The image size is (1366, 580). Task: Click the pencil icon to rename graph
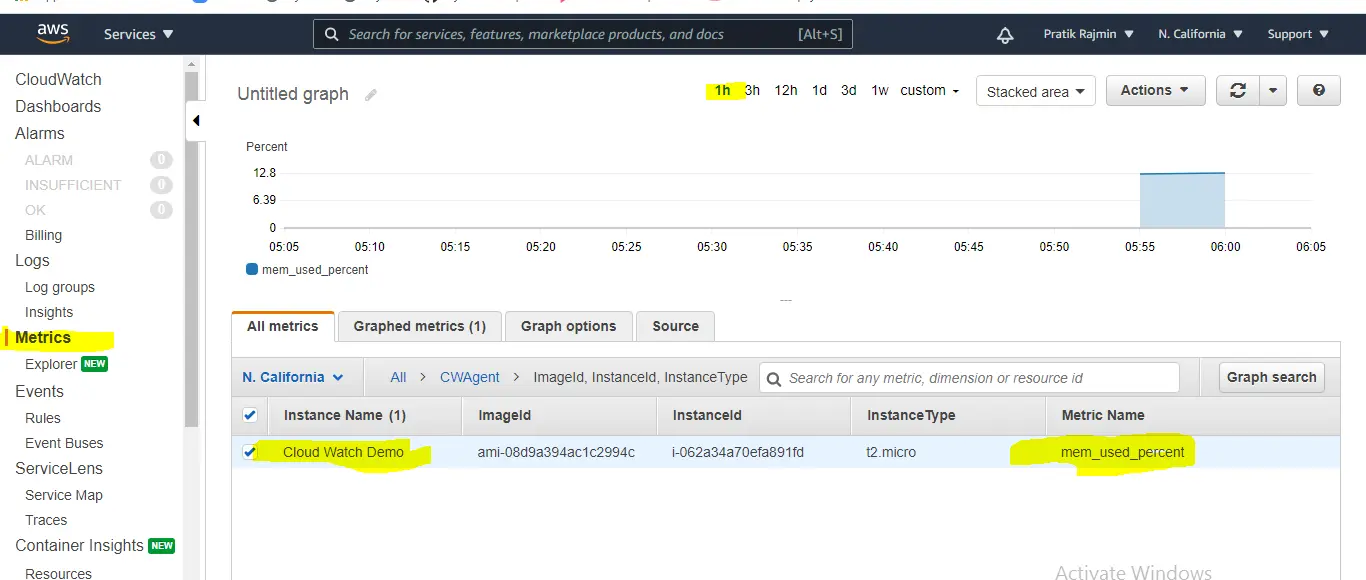371,95
